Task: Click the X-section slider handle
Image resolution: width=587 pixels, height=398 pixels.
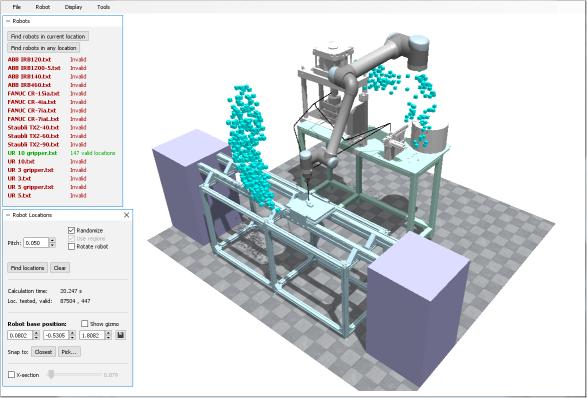Action: pos(51,374)
